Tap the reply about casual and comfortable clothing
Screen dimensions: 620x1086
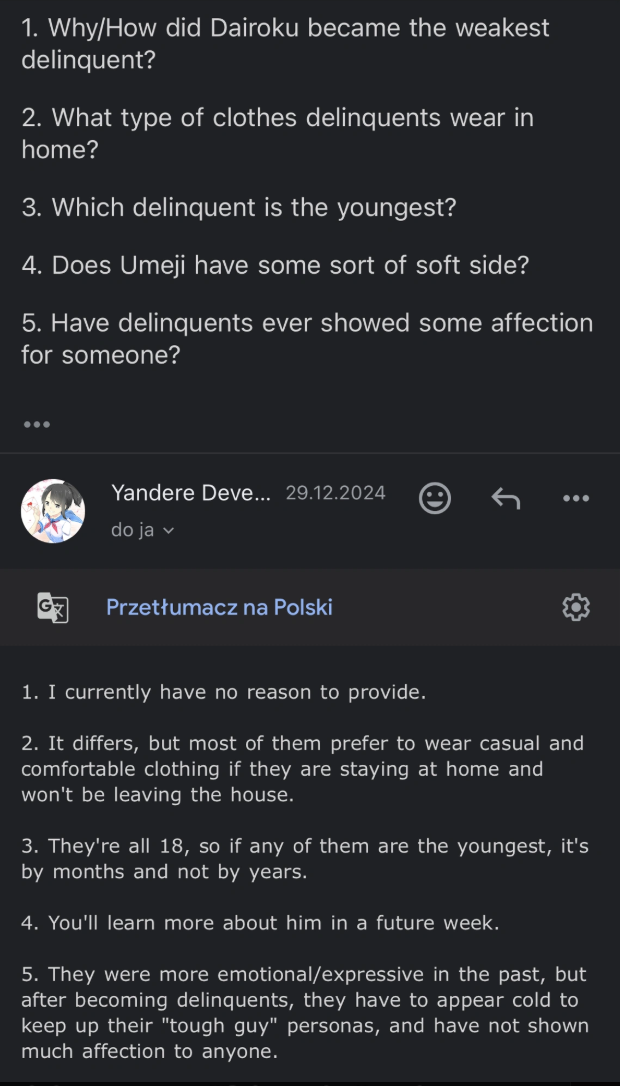302,769
